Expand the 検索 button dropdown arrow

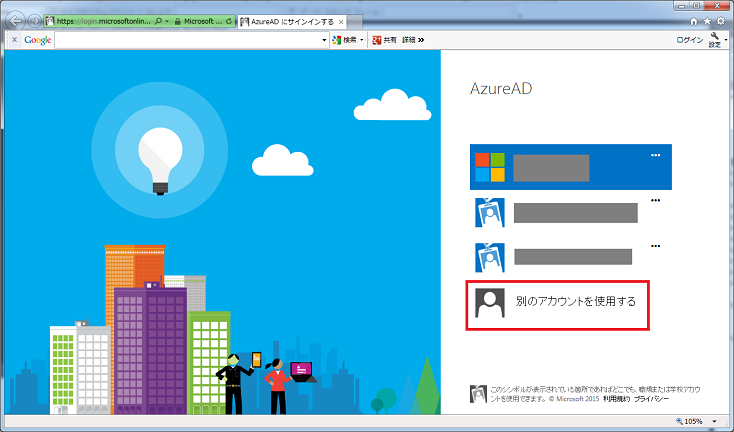tap(362, 40)
